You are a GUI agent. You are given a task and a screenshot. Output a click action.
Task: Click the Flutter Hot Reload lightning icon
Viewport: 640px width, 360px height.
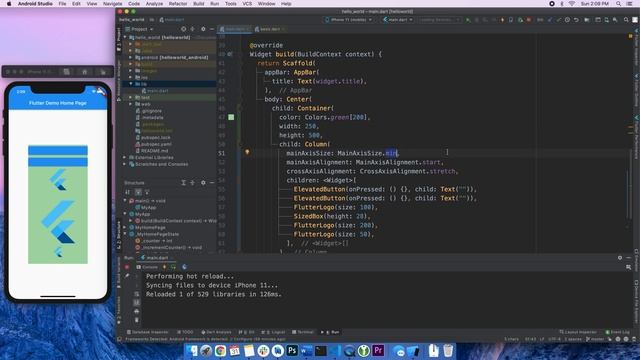coord(502,20)
